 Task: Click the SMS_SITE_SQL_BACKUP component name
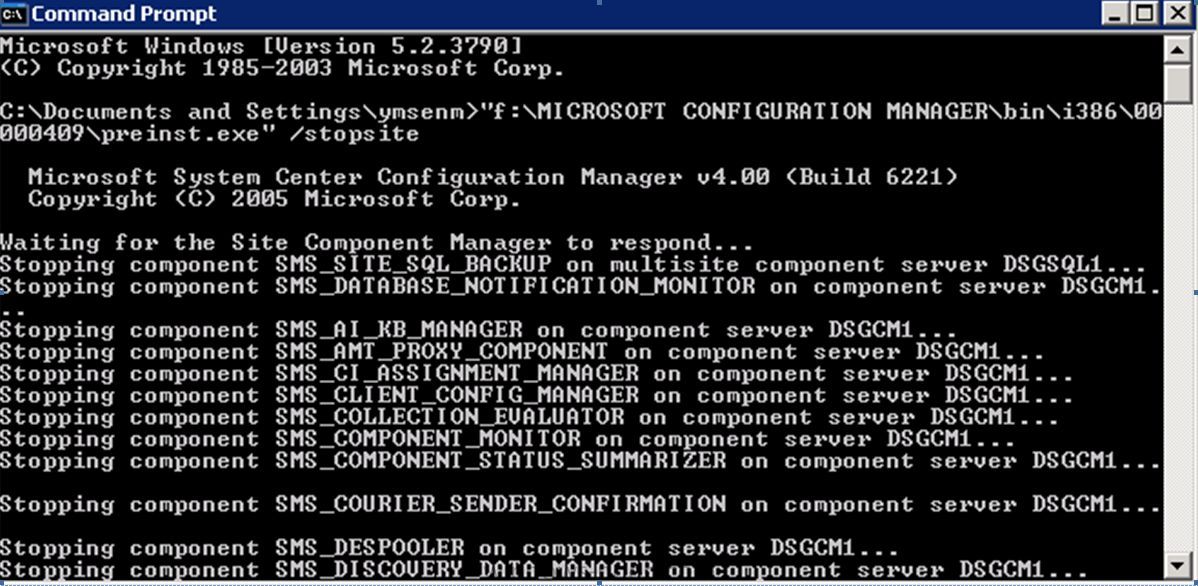tap(413, 265)
